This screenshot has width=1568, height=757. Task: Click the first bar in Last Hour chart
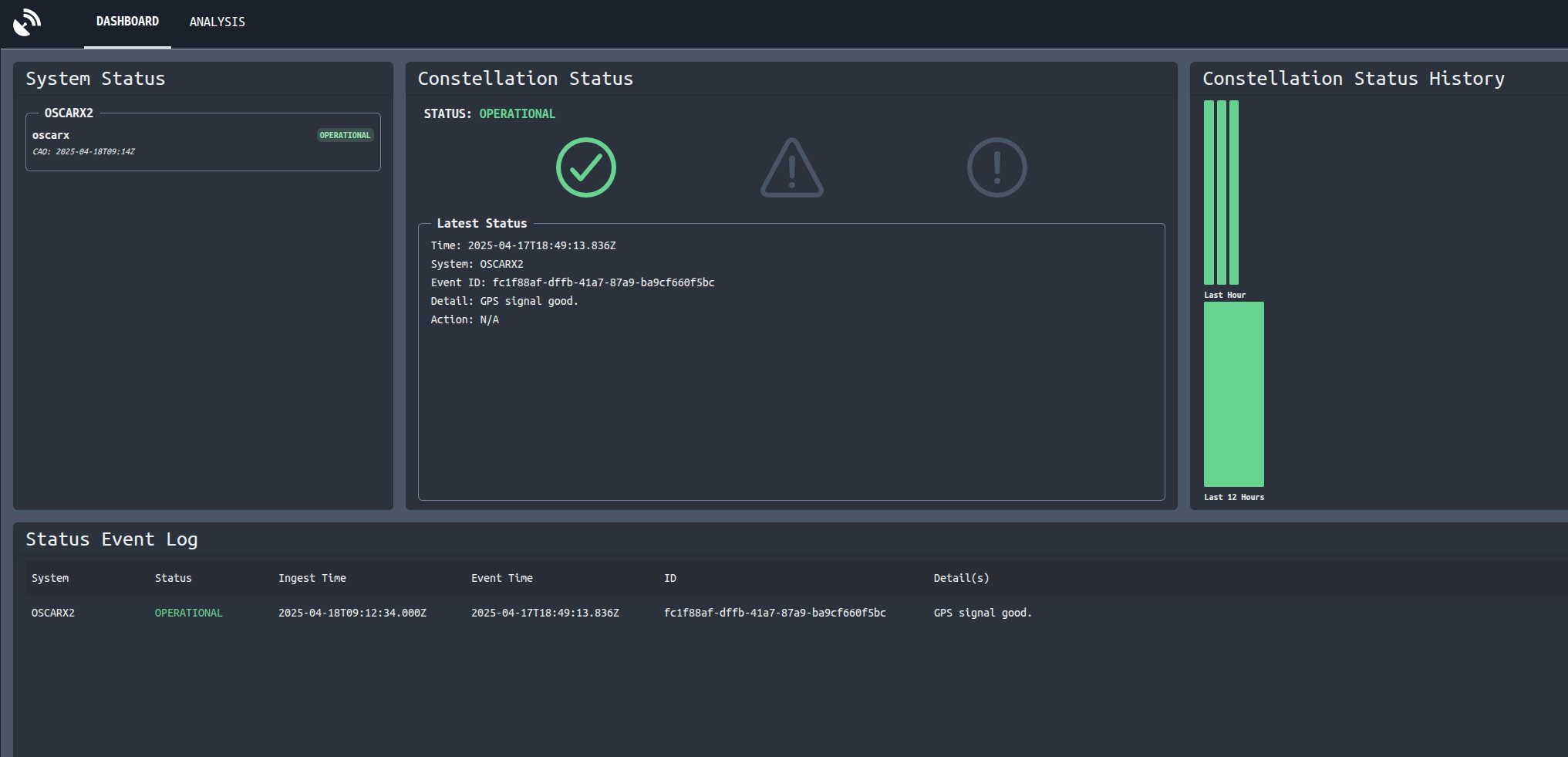click(x=1209, y=192)
